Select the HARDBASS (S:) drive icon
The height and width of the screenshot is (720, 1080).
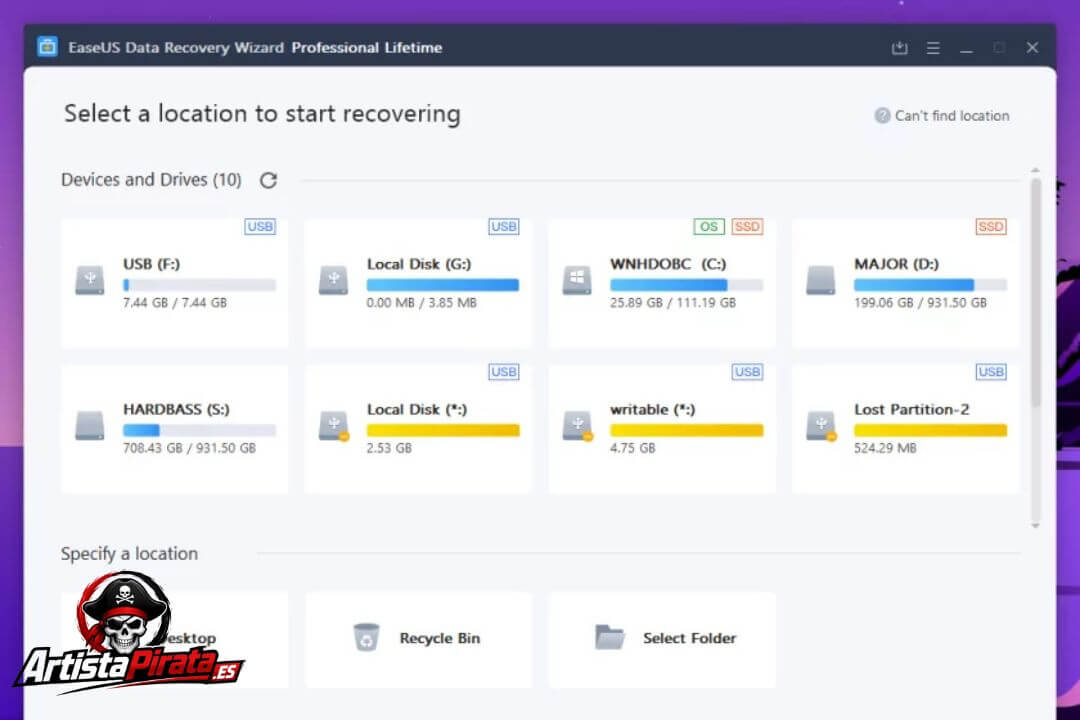point(90,425)
